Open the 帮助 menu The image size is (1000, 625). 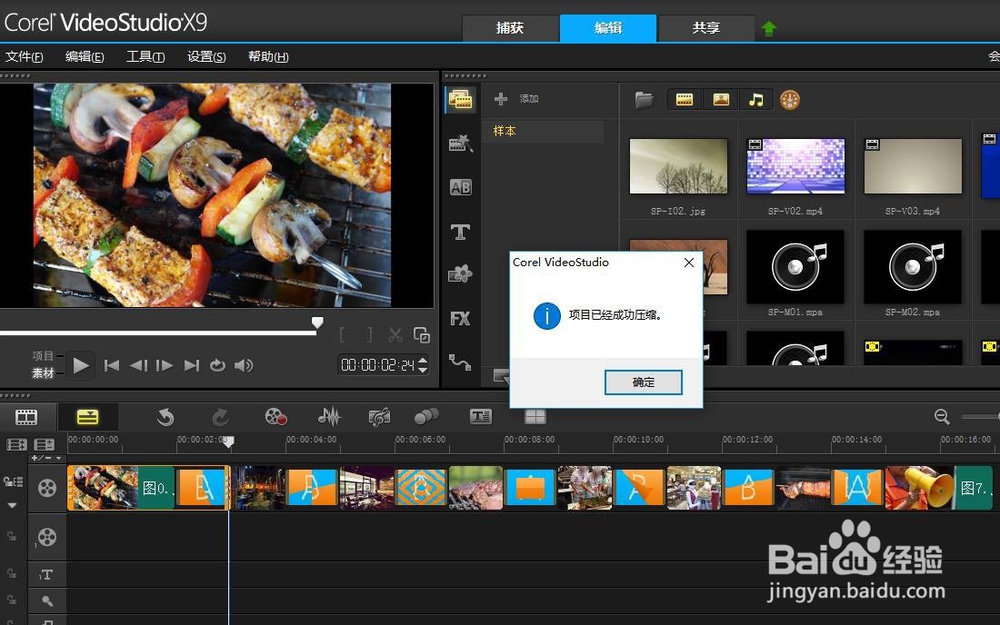268,57
